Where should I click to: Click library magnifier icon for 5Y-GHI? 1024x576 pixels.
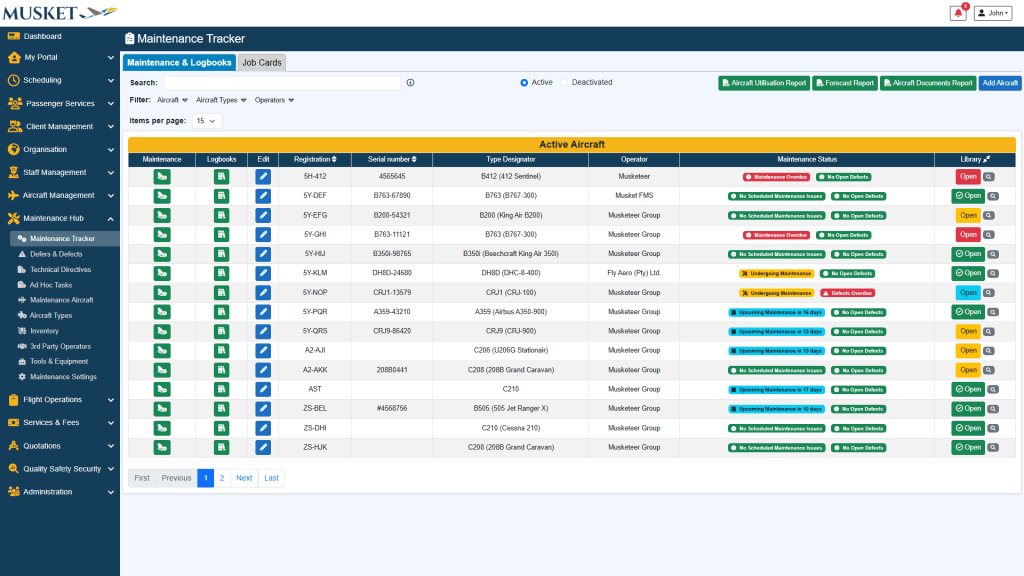(x=989, y=235)
